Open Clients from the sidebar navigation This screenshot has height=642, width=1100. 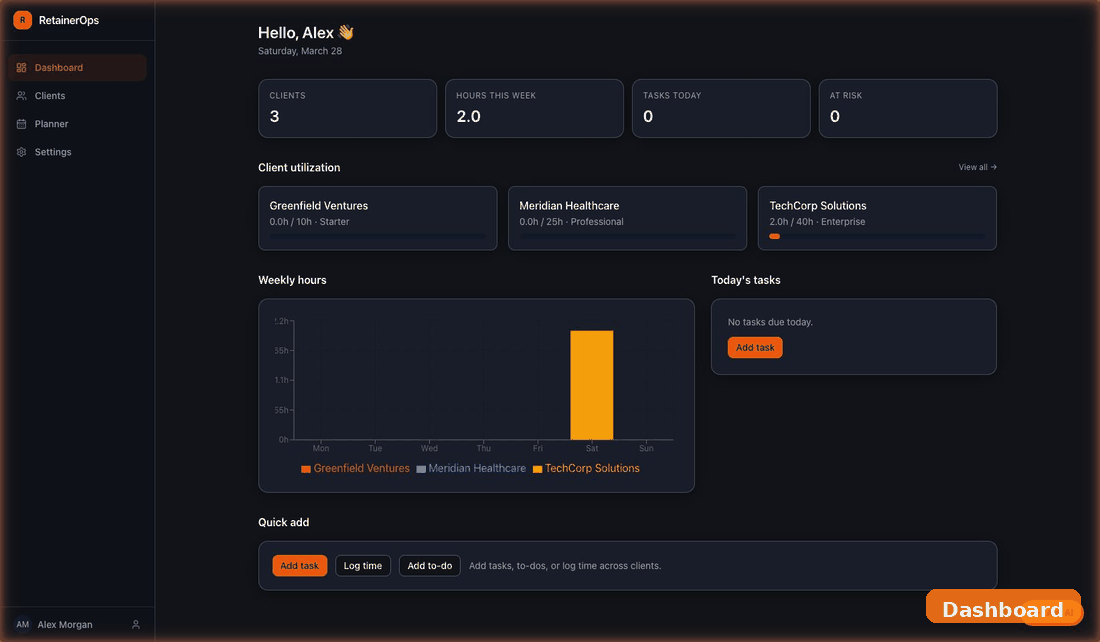click(x=52, y=95)
